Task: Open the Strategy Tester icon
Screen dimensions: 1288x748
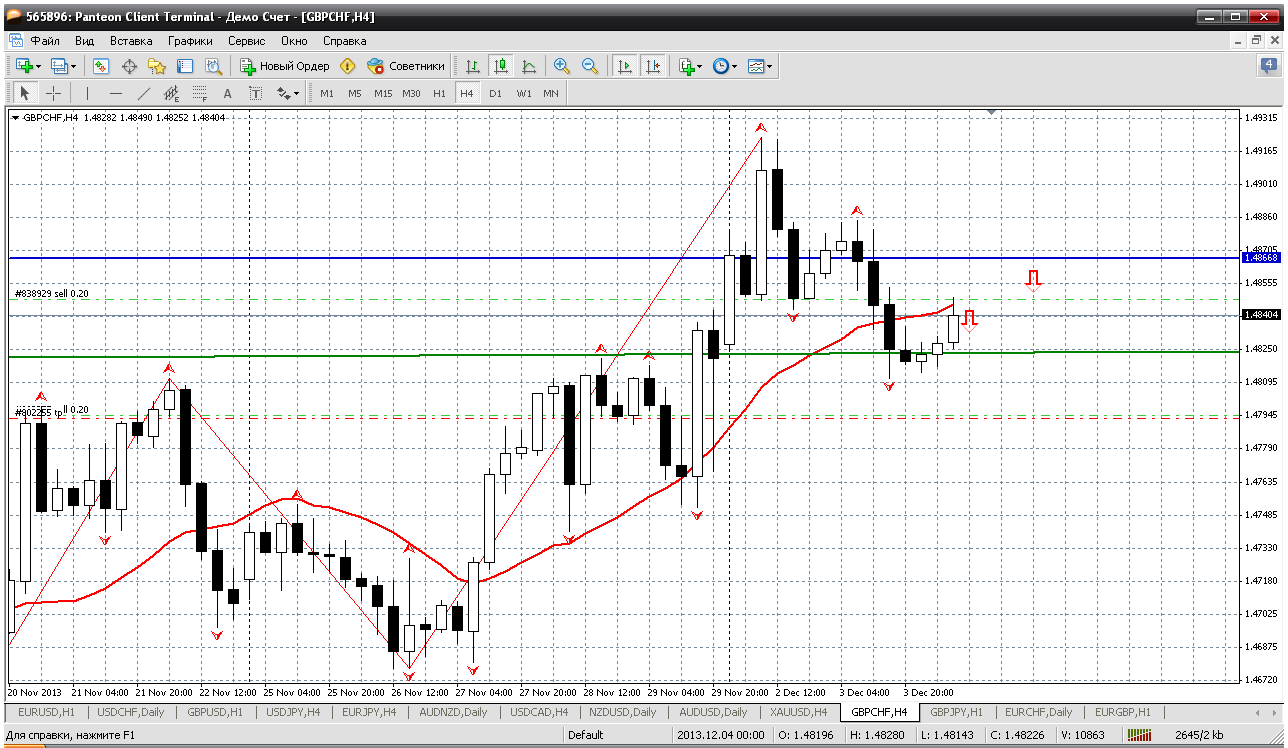Action: pyautogui.click(x=213, y=66)
